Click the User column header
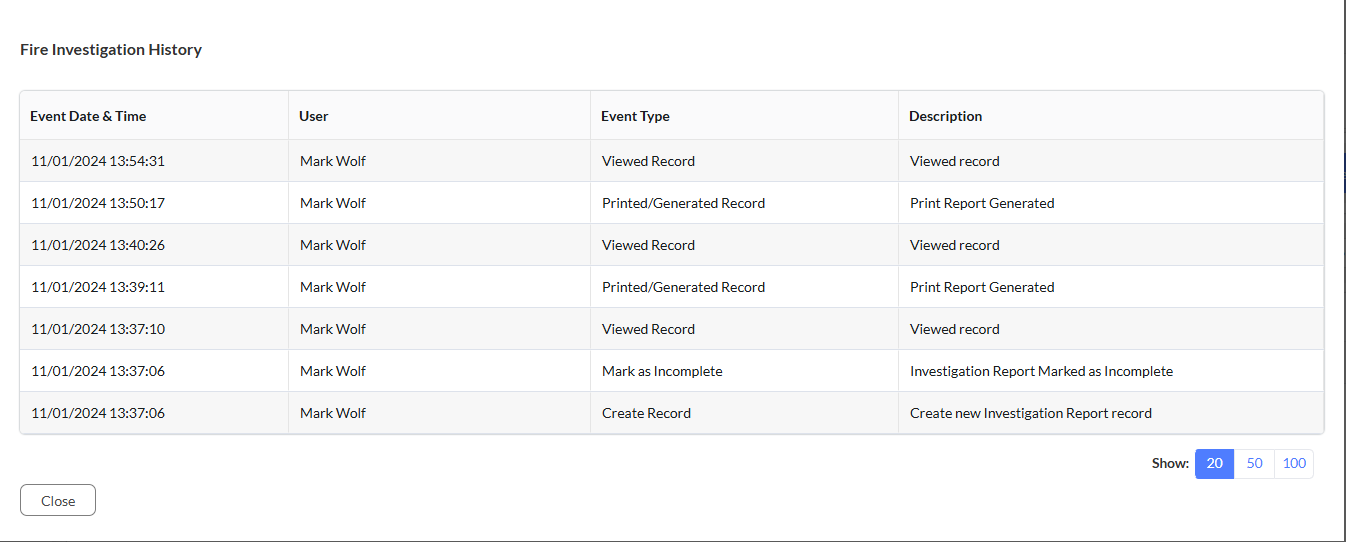This screenshot has height=542, width=1346. (314, 116)
